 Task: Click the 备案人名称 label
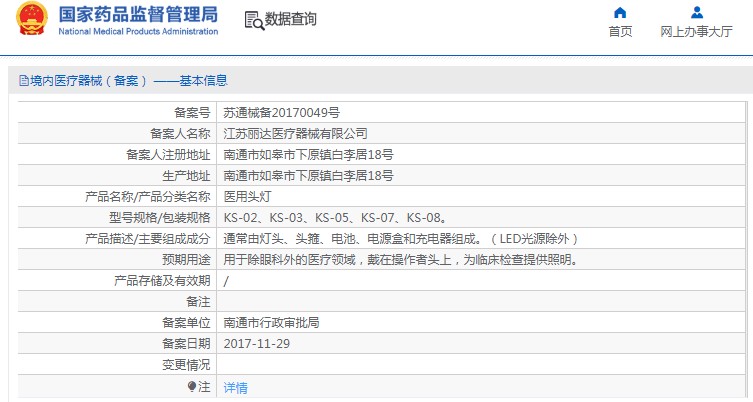(x=180, y=134)
